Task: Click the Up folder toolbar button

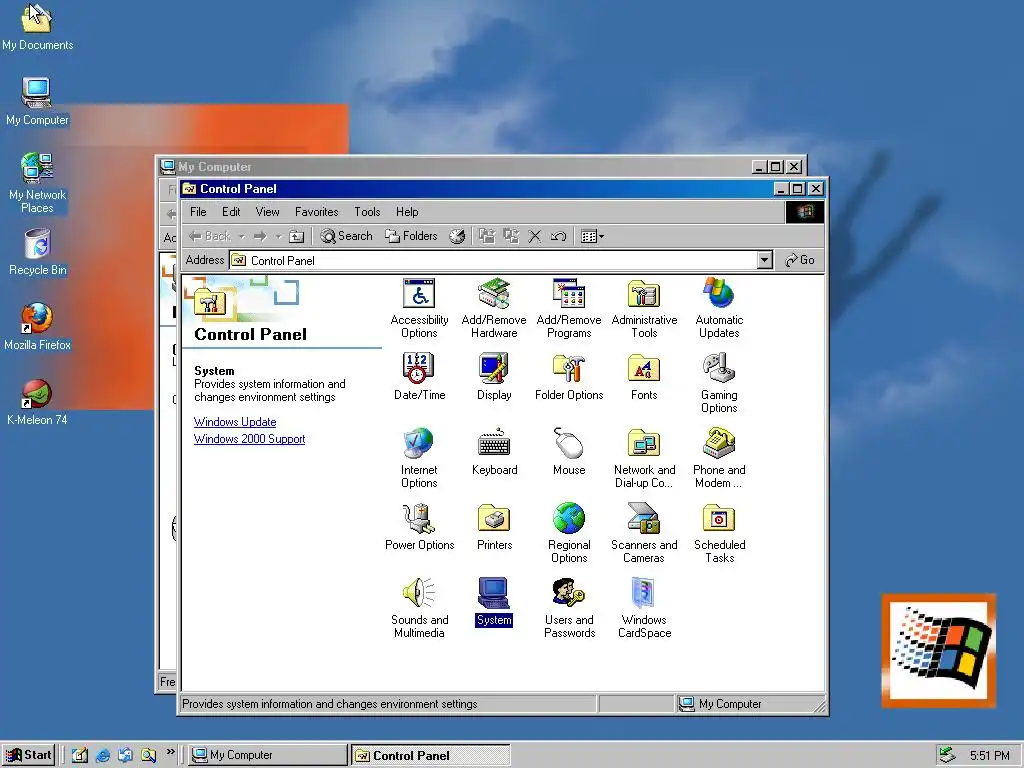Action: pos(296,236)
